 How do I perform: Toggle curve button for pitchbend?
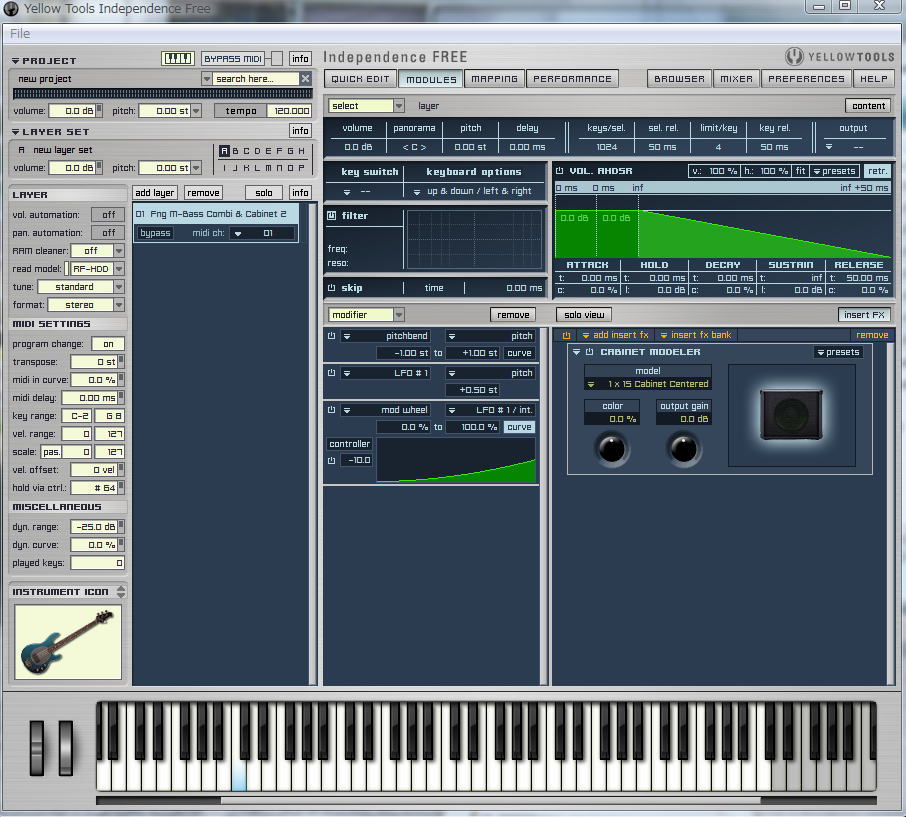(519, 353)
